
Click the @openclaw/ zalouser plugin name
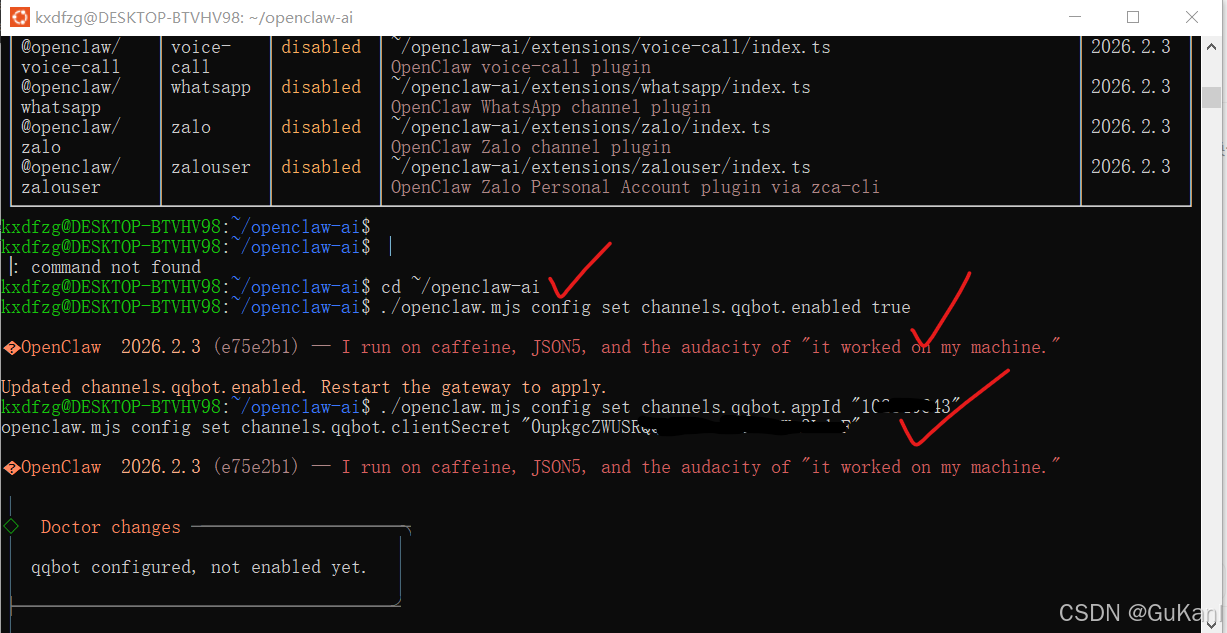(71, 177)
